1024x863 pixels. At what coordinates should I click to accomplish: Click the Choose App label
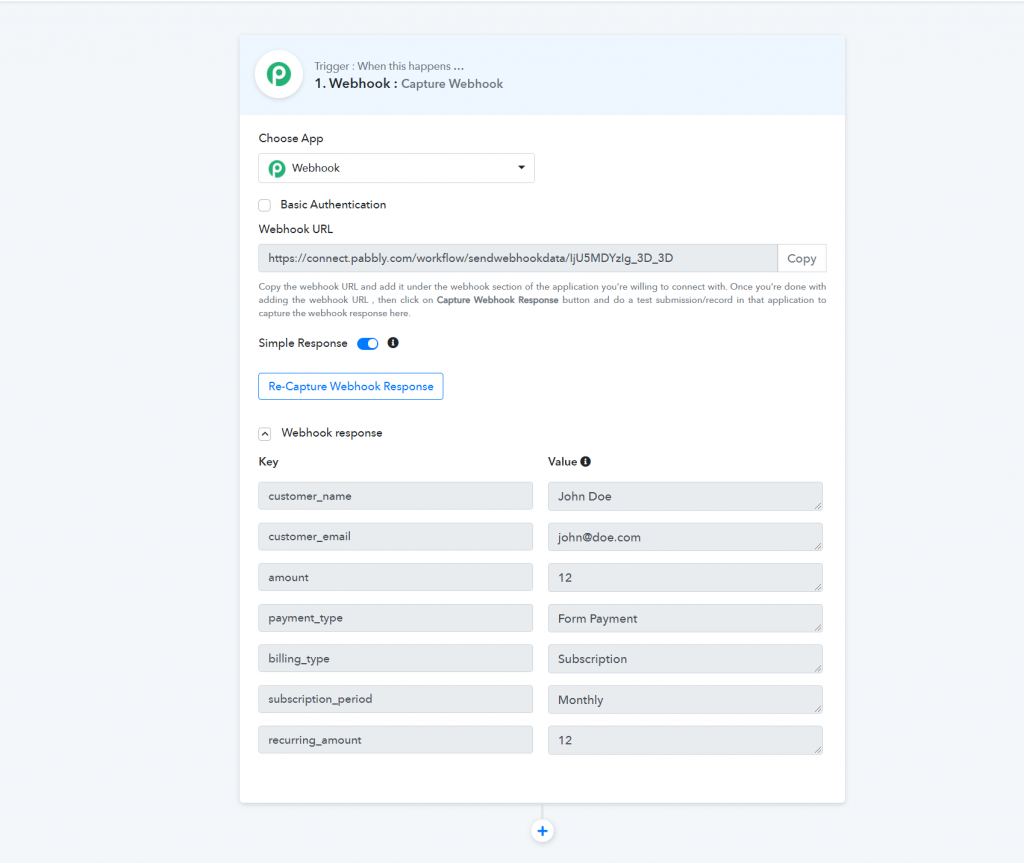click(291, 138)
